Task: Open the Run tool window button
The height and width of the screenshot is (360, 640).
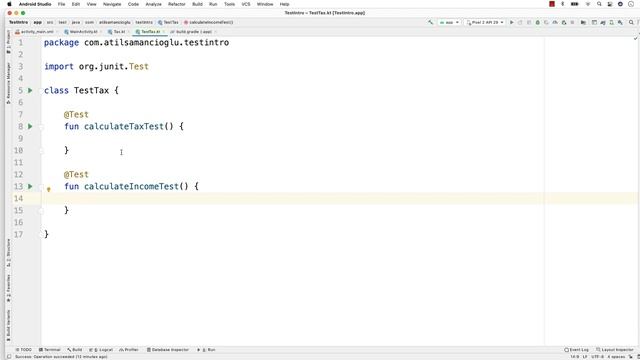Action: (x=206, y=350)
